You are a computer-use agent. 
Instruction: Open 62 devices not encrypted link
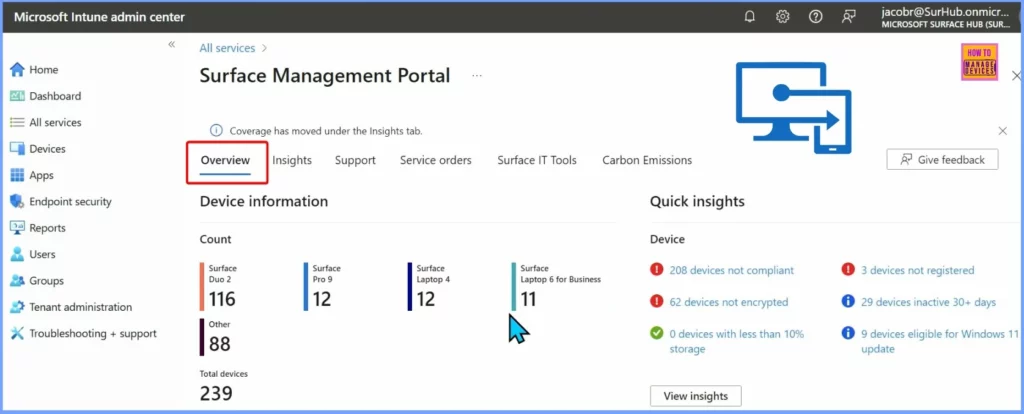pyautogui.click(x=729, y=302)
